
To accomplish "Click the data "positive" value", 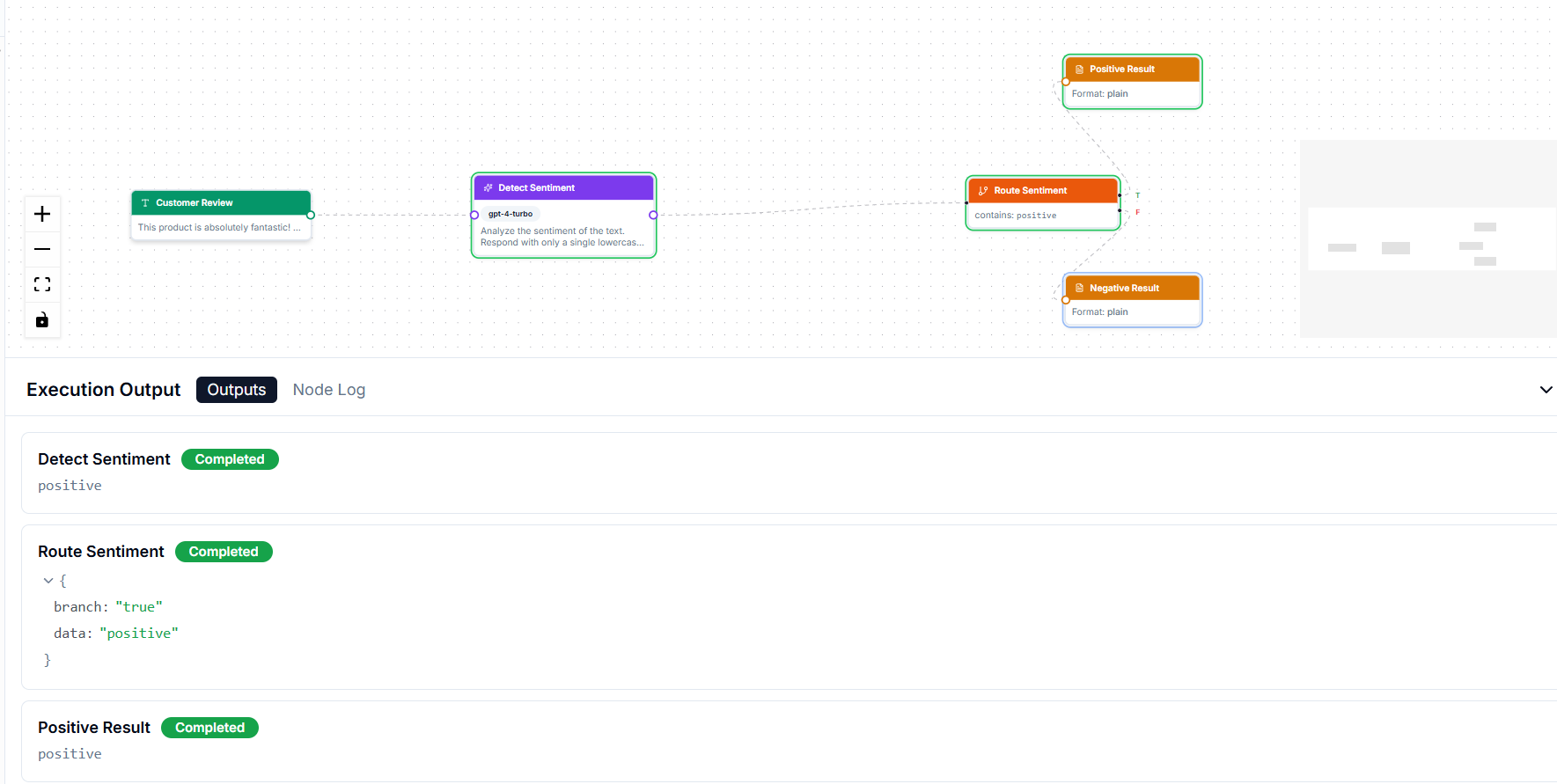I will tap(139, 634).
